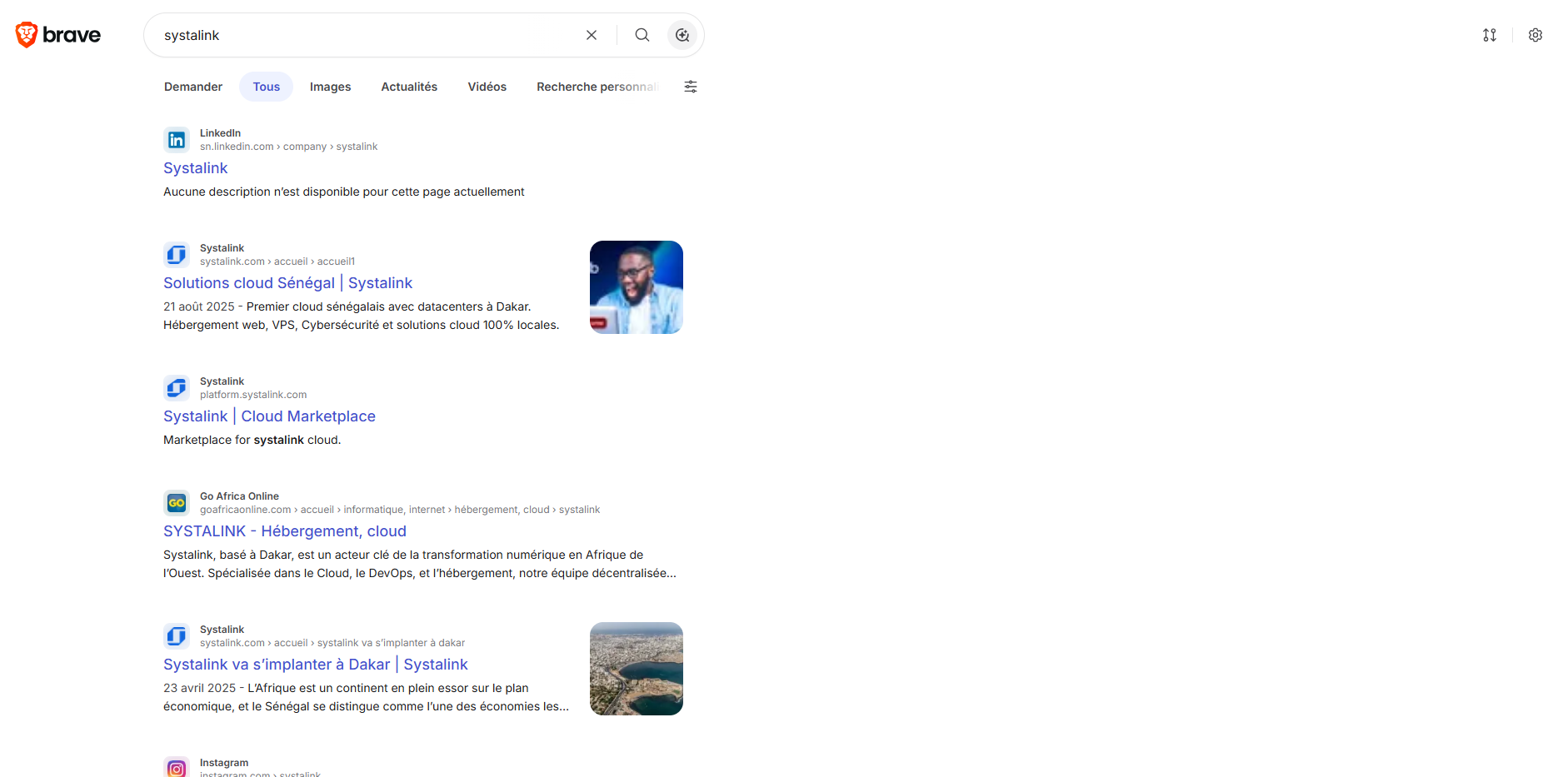Click 'Aucune description n'est disponible' snippet

tap(344, 192)
